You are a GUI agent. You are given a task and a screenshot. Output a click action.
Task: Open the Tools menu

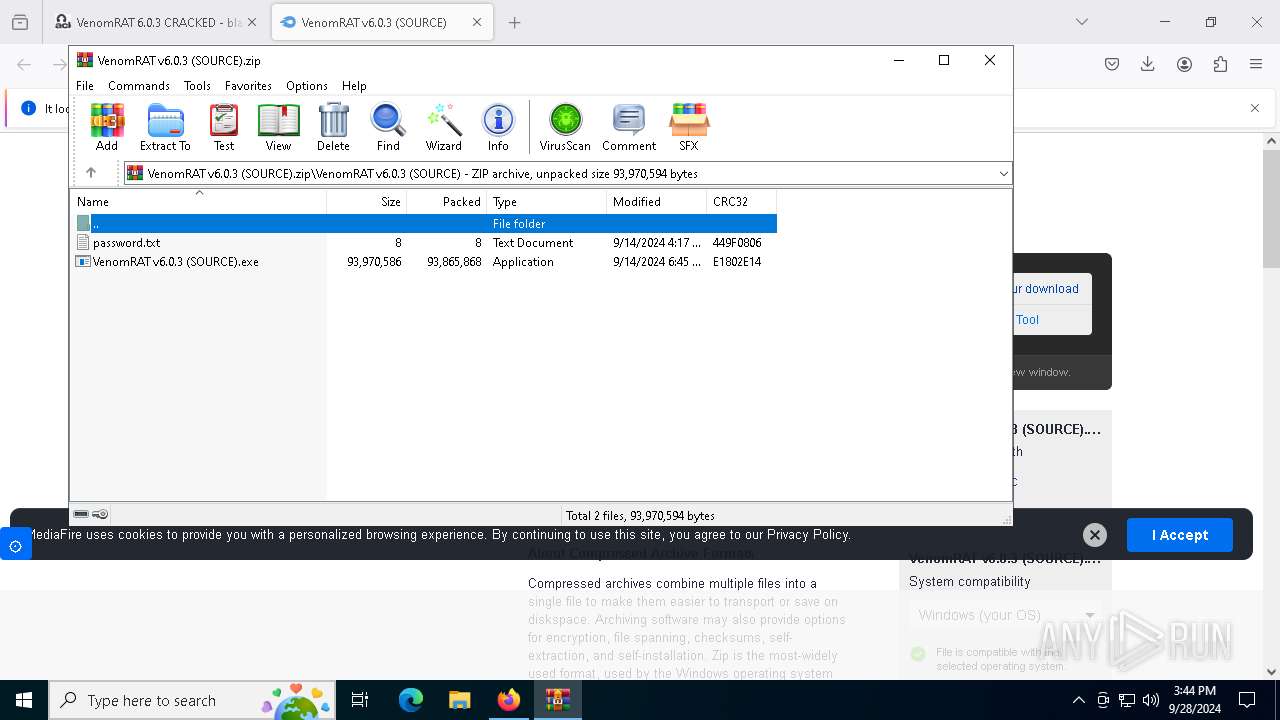(x=197, y=86)
